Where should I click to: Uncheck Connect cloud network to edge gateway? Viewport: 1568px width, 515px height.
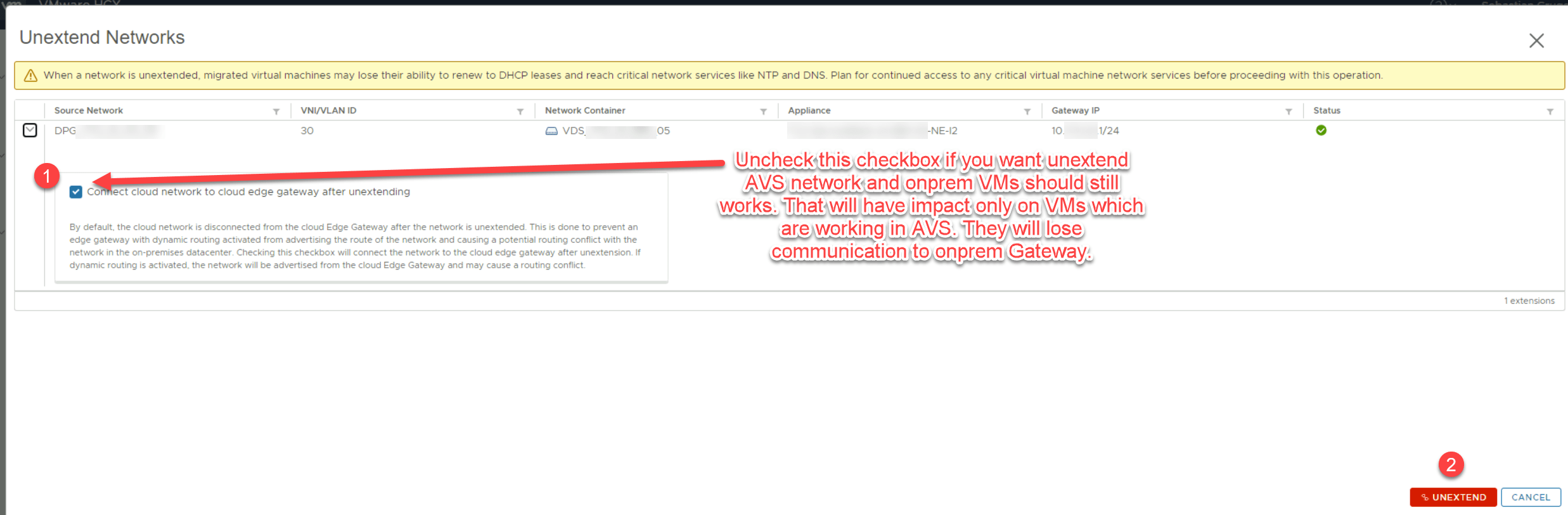[76, 192]
